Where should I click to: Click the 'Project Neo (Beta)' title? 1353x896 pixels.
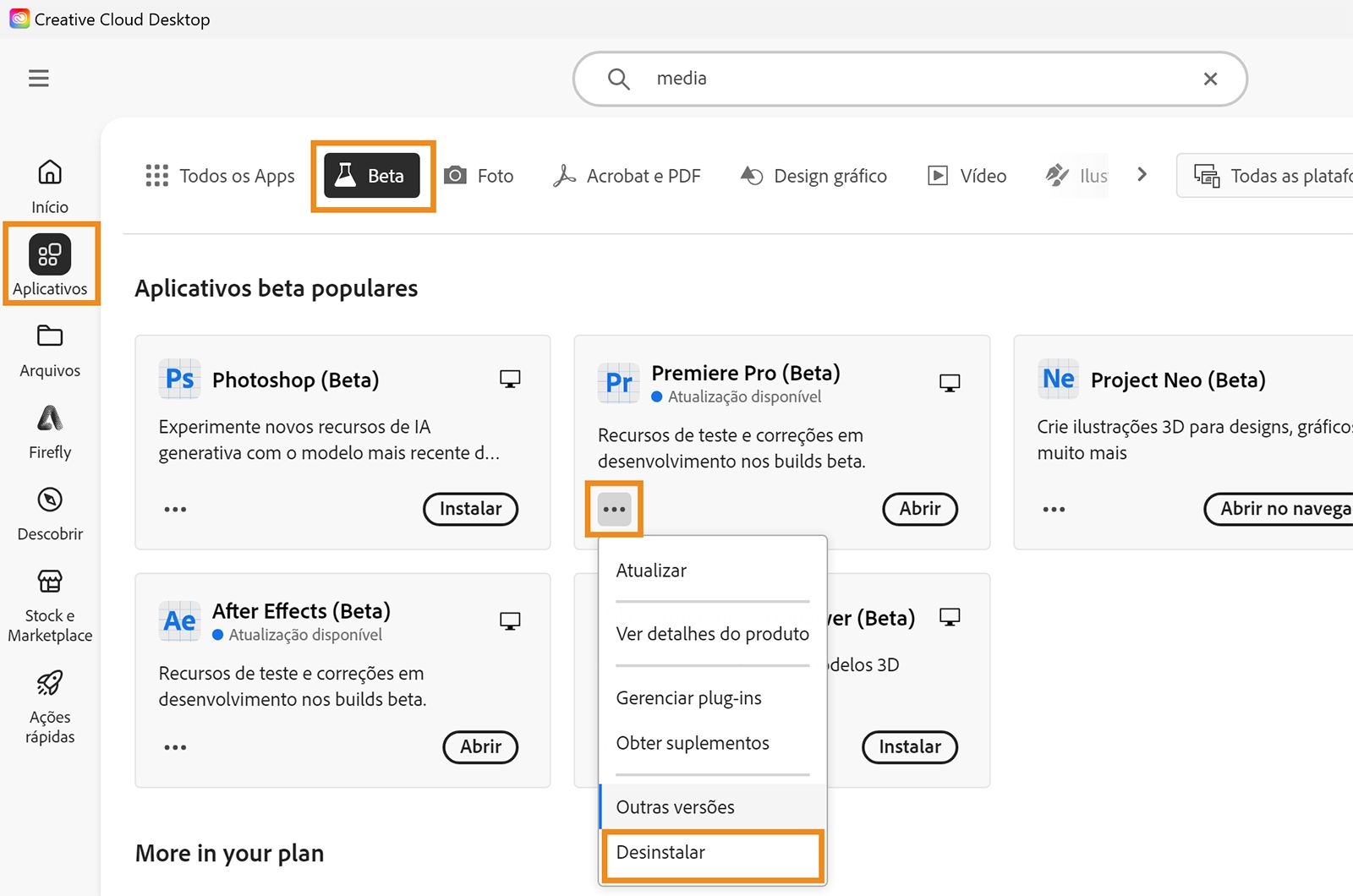[1178, 380]
